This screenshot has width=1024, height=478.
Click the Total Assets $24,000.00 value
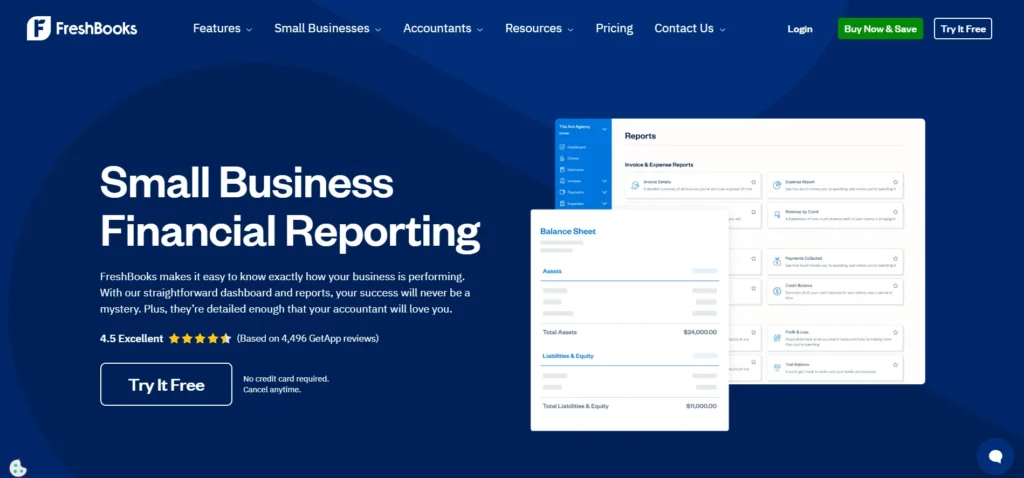700,332
